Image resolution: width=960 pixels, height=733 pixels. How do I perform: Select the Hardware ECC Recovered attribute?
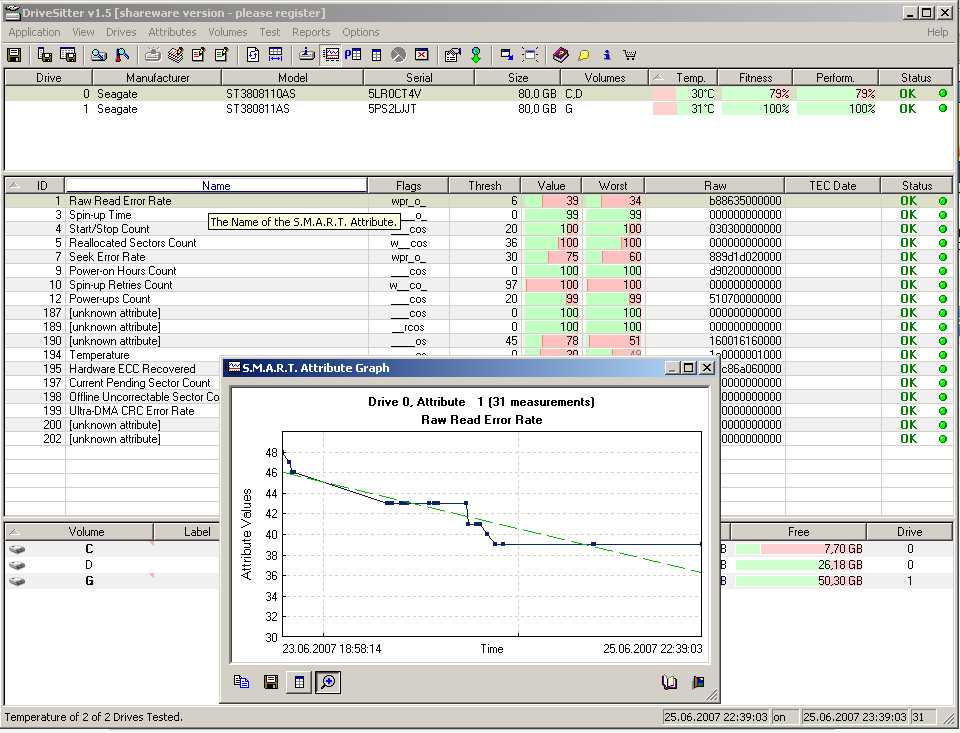(113, 369)
